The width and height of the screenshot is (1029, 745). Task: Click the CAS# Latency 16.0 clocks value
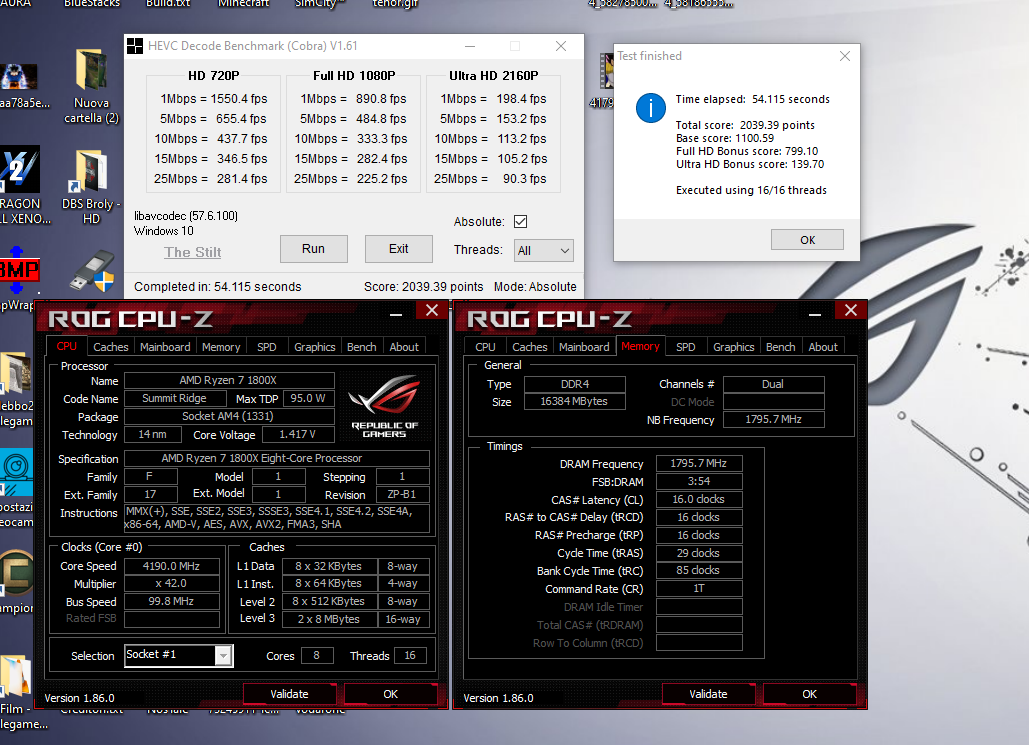coord(699,500)
